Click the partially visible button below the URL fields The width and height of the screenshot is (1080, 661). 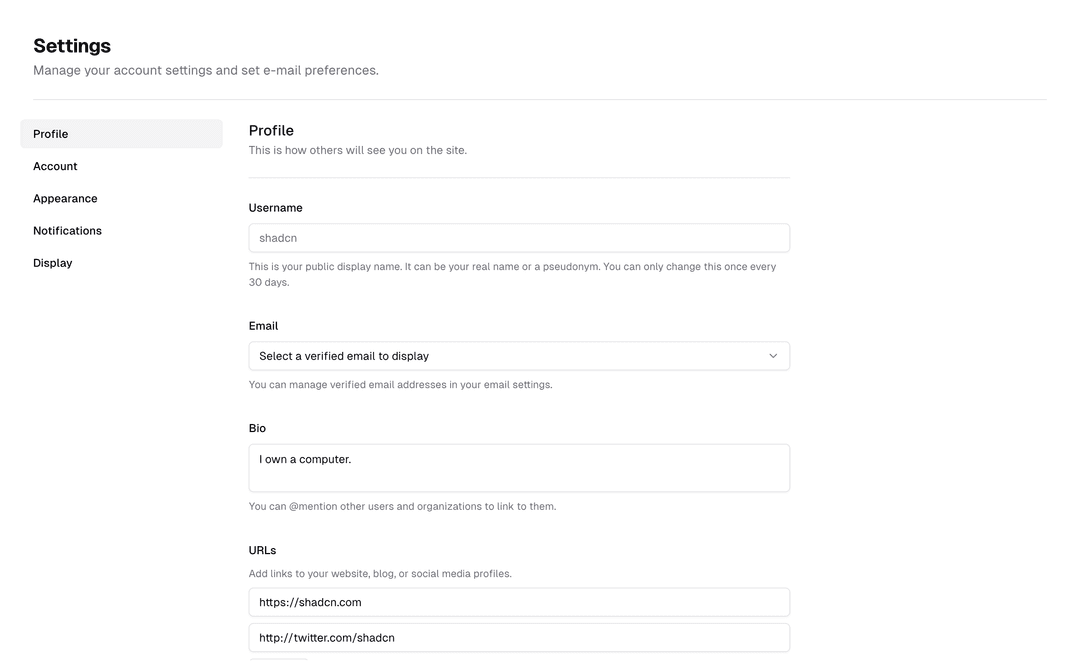click(278, 658)
